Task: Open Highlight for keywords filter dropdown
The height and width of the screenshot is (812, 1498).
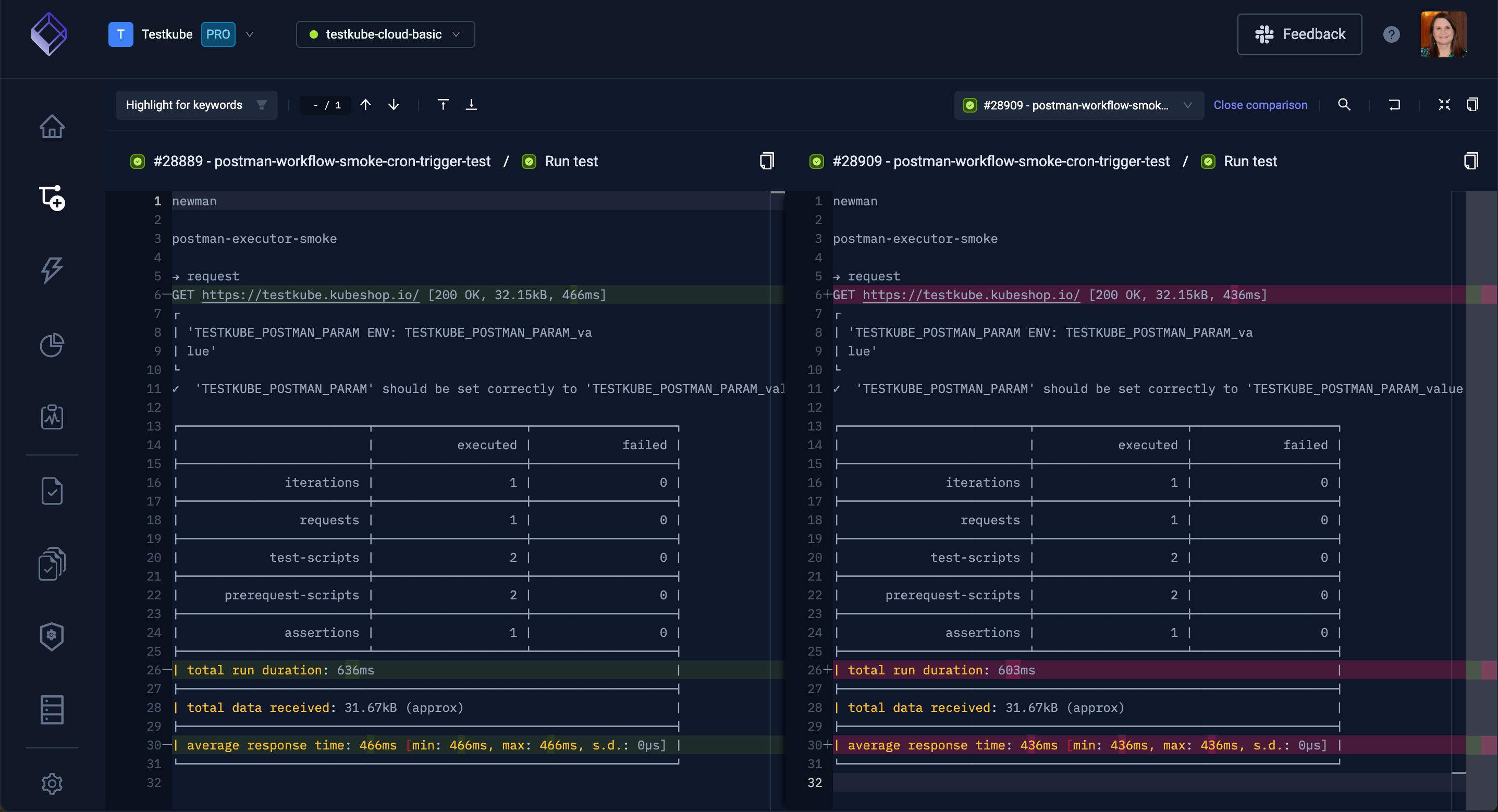Action: pos(196,105)
